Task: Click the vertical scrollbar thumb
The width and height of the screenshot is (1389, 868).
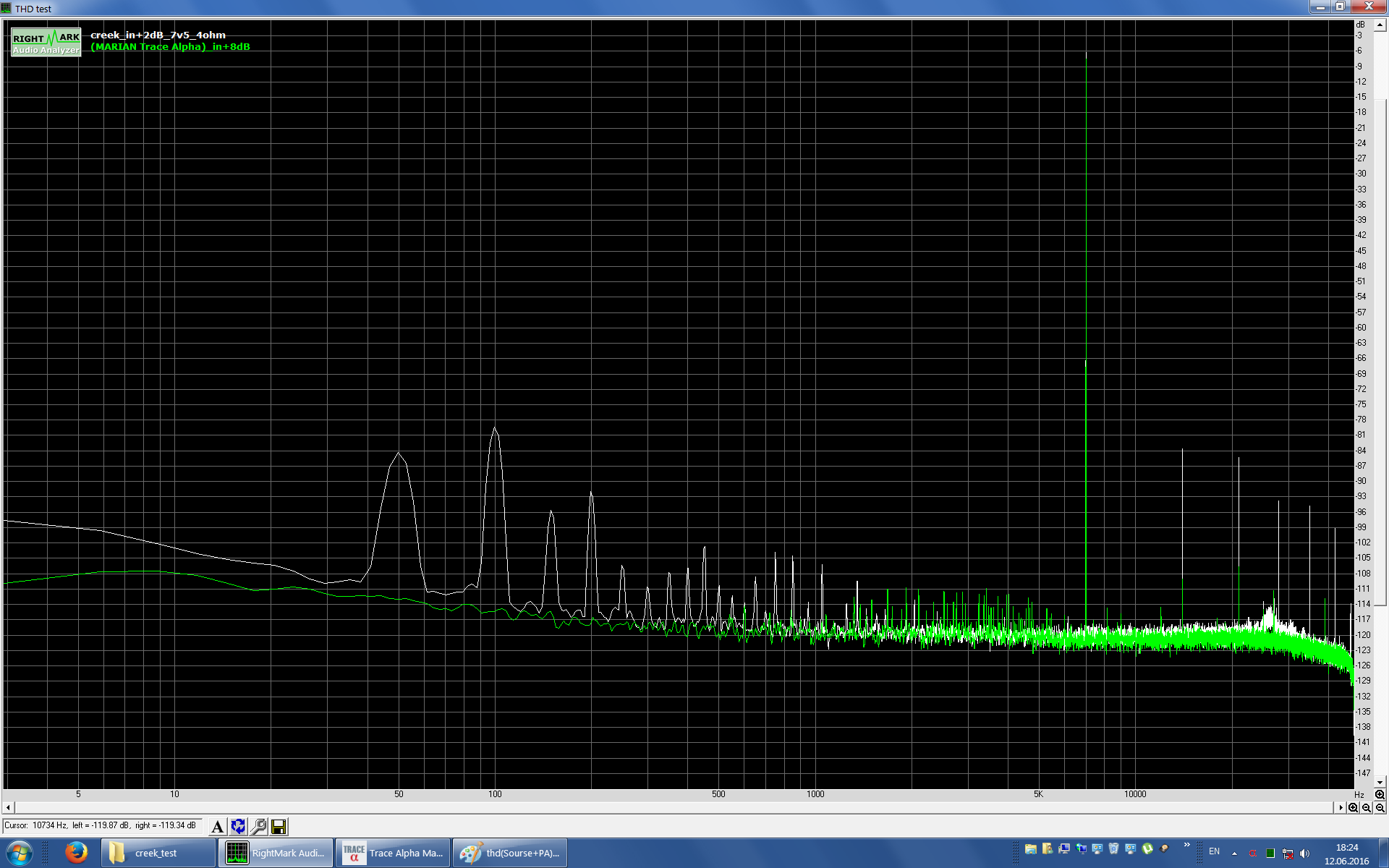Action: point(1380,351)
